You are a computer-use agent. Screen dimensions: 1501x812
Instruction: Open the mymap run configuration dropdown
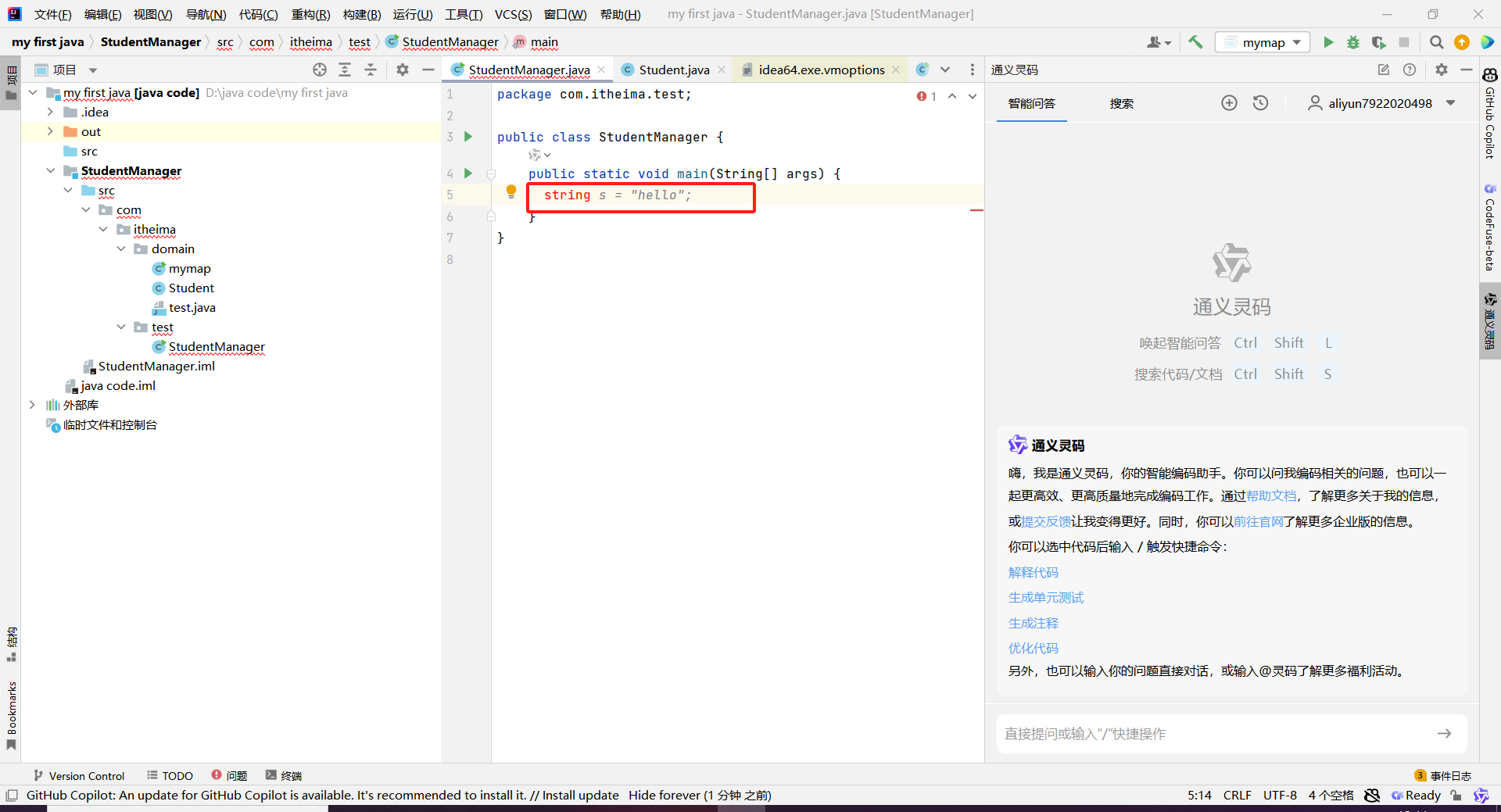click(x=1263, y=42)
